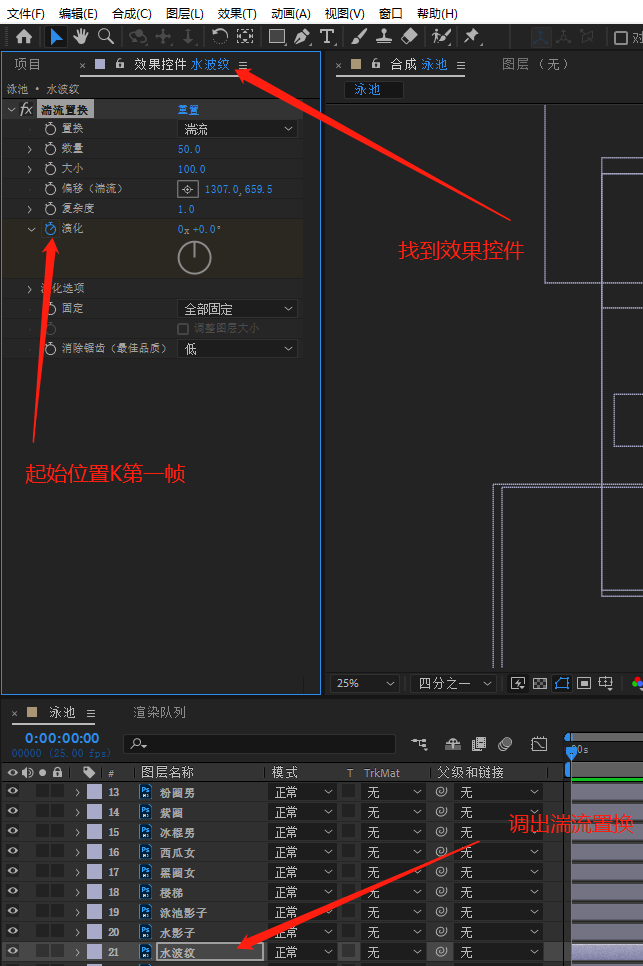The width and height of the screenshot is (643, 966).
Task: Select the Clone Stamp tool
Action: coord(384,37)
